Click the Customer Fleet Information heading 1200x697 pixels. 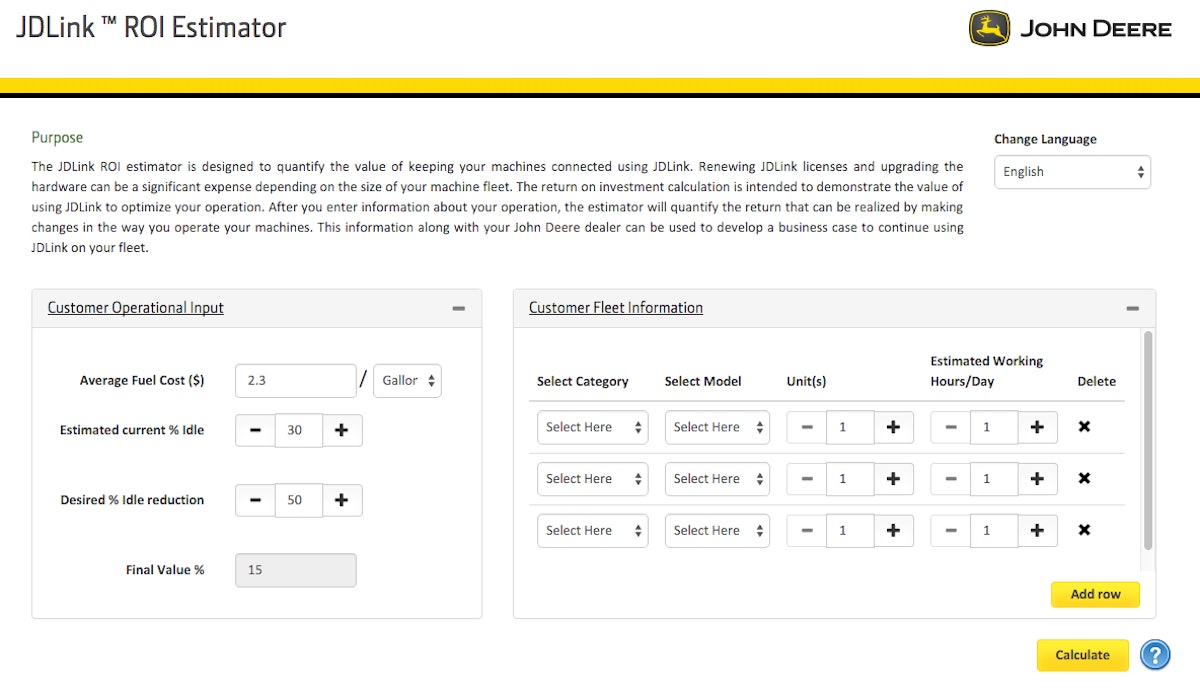click(615, 307)
